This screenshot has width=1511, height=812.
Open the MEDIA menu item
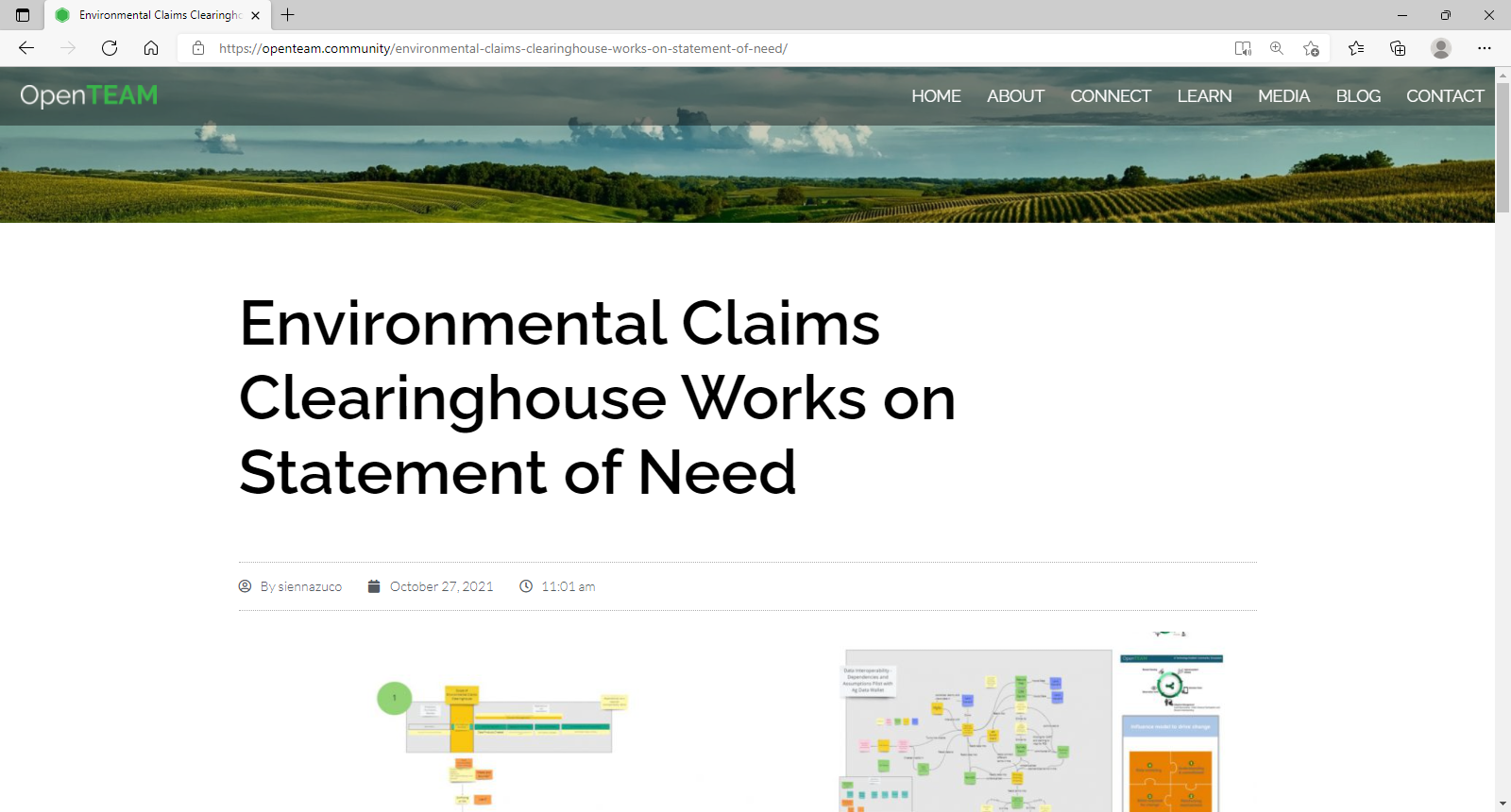tap(1283, 96)
